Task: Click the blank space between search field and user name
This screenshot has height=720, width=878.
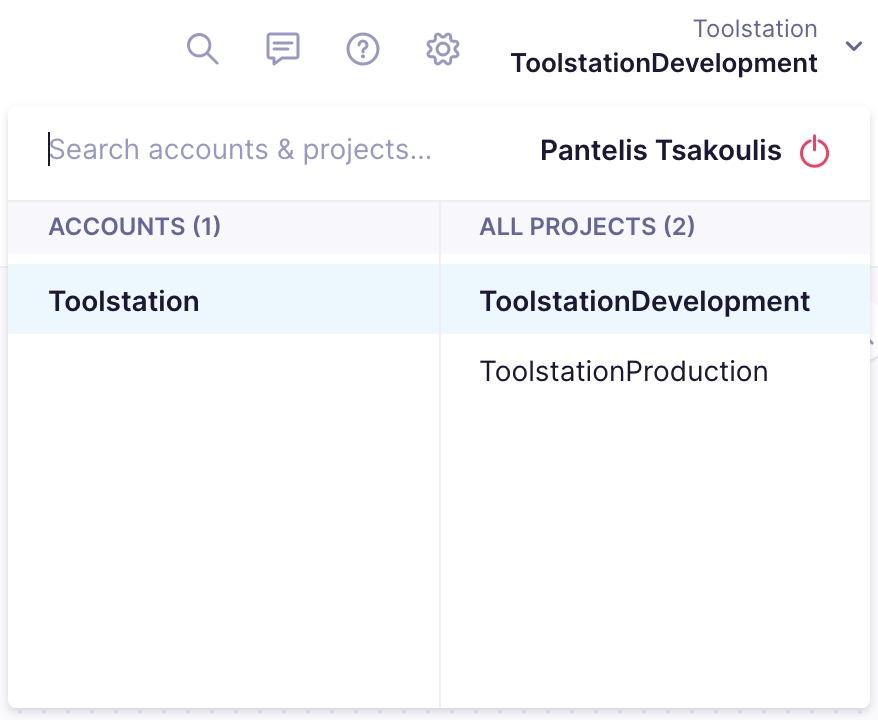Action: (x=485, y=150)
